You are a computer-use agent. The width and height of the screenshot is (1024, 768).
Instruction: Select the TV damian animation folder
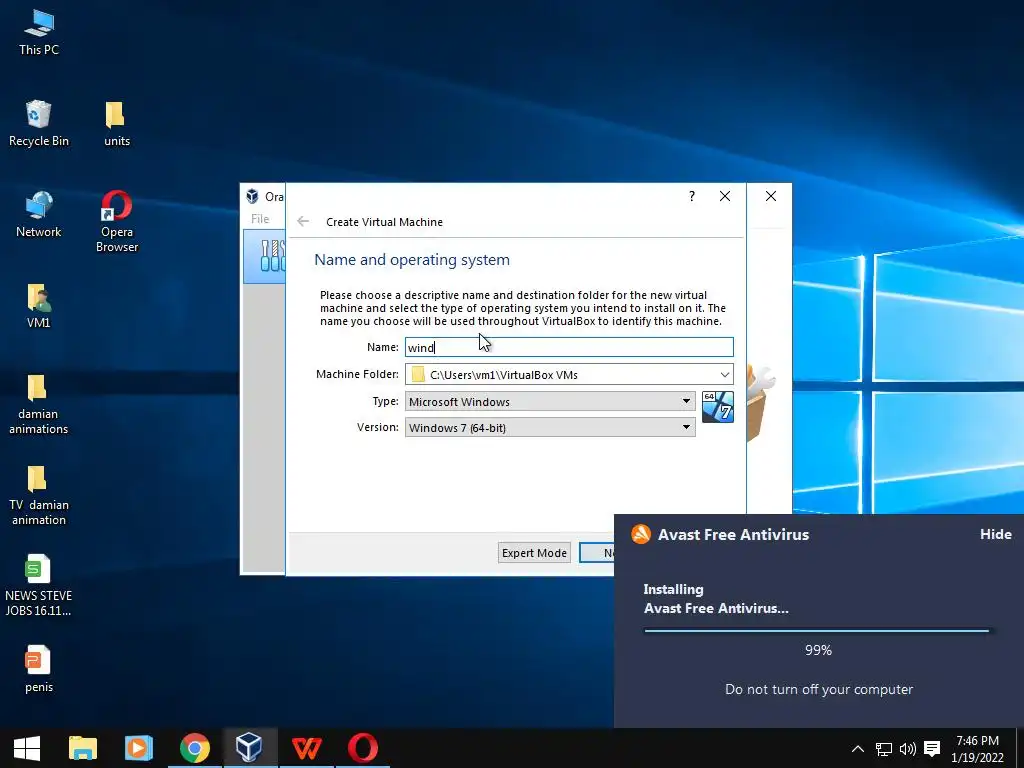(39, 496)
